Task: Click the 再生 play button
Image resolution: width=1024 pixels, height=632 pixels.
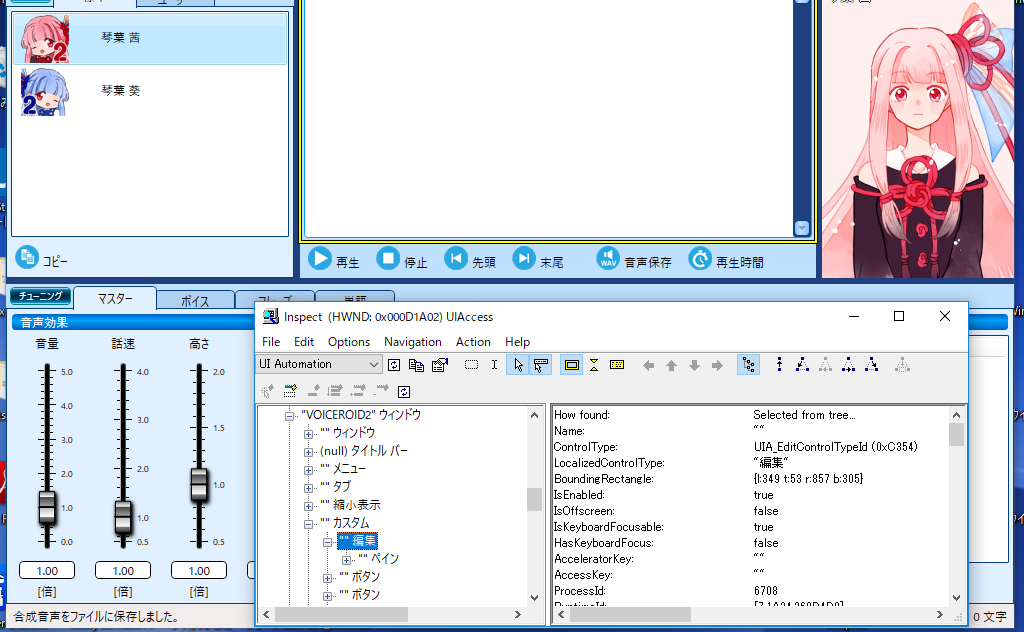Action: click(x=320, y=259)
